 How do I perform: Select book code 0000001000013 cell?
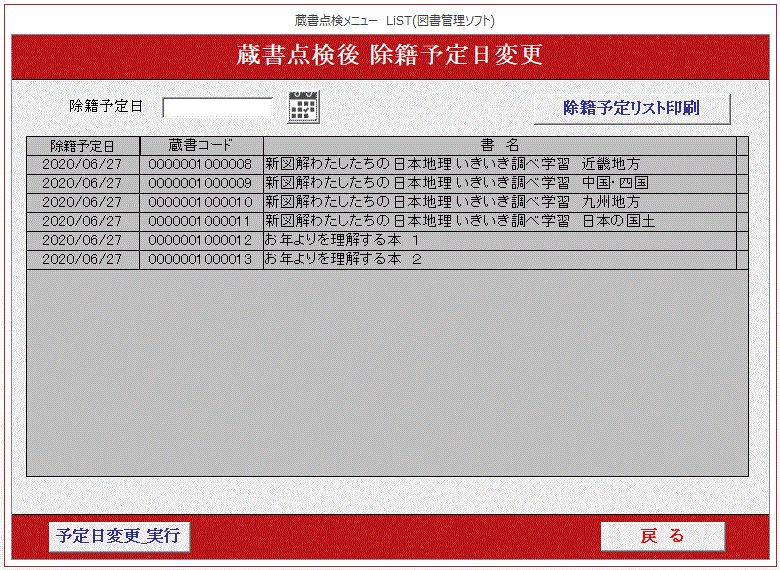click(201, 259)
